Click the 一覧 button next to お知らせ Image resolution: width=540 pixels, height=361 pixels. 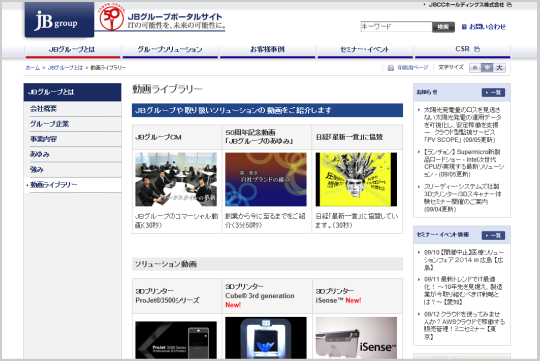tap(493, 92)
